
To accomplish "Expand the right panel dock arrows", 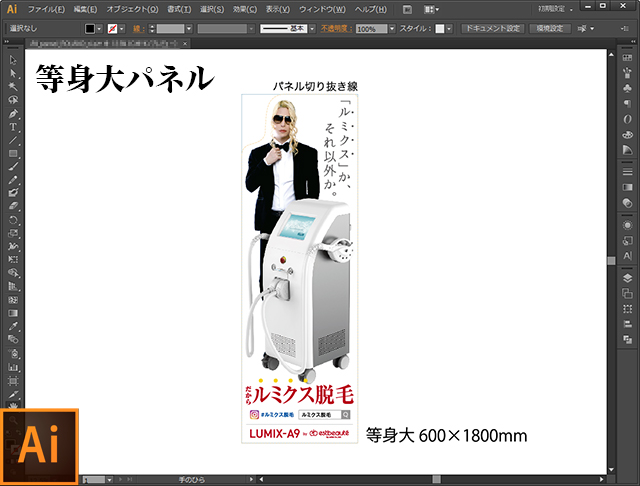I will (x=633, y=41).
